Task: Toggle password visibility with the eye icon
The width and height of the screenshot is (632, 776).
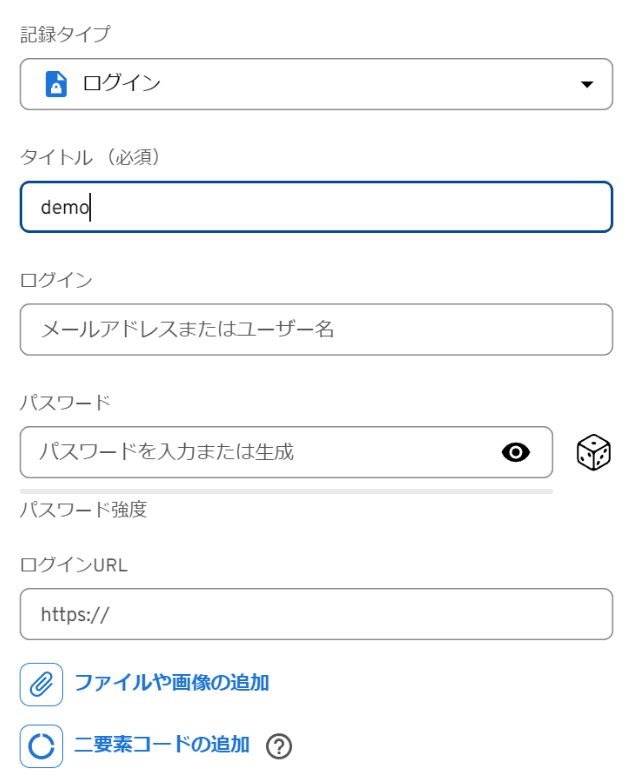Action: click(516, 452)
